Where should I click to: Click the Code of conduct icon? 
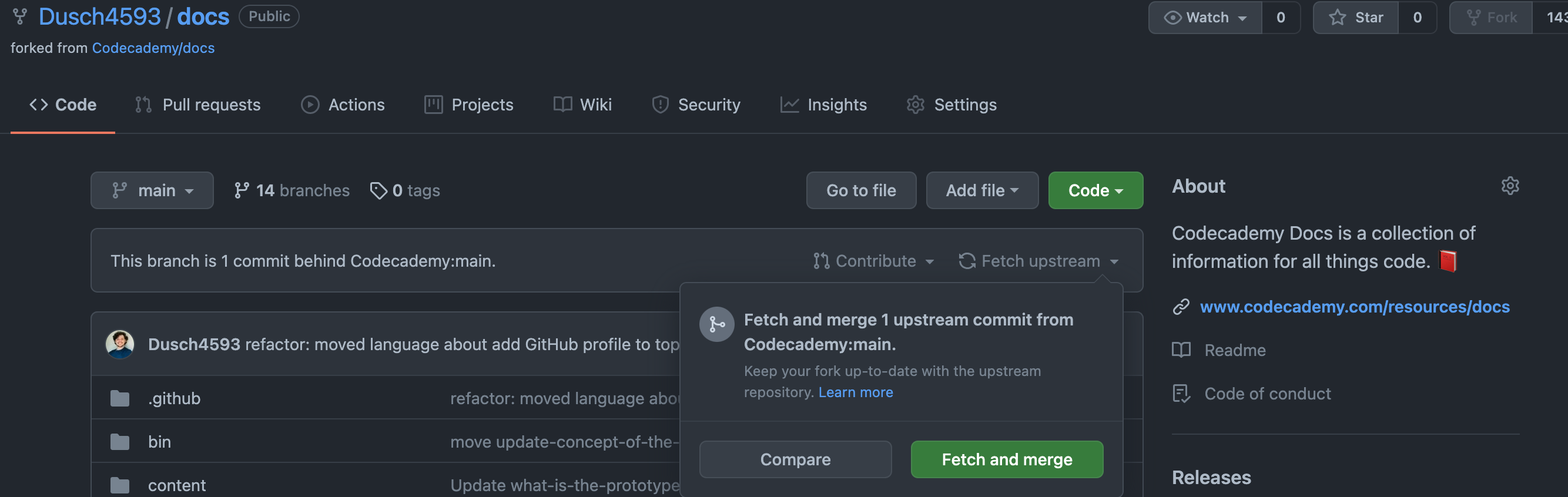tap(1181, 394)
